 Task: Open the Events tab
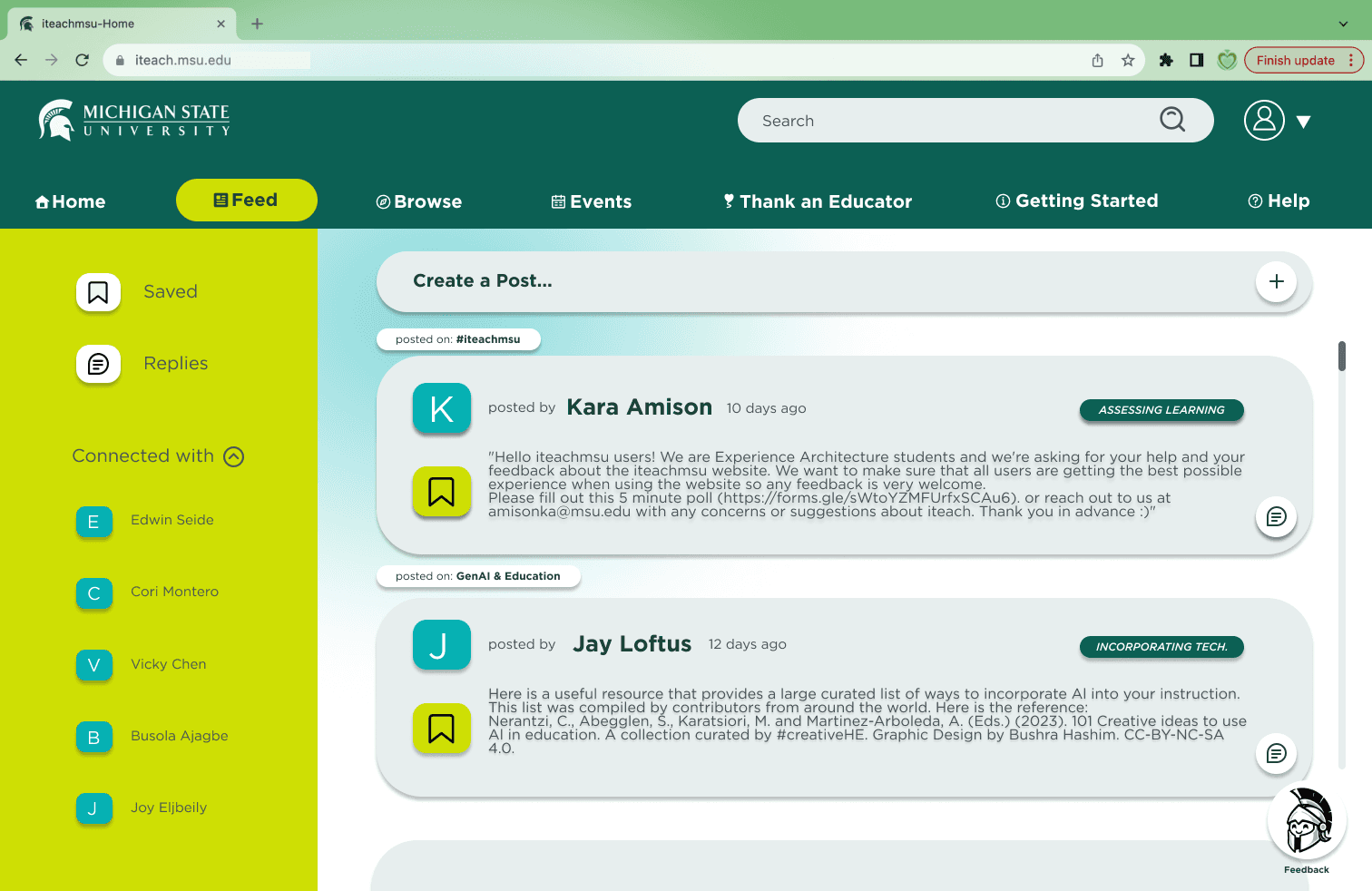592,201
